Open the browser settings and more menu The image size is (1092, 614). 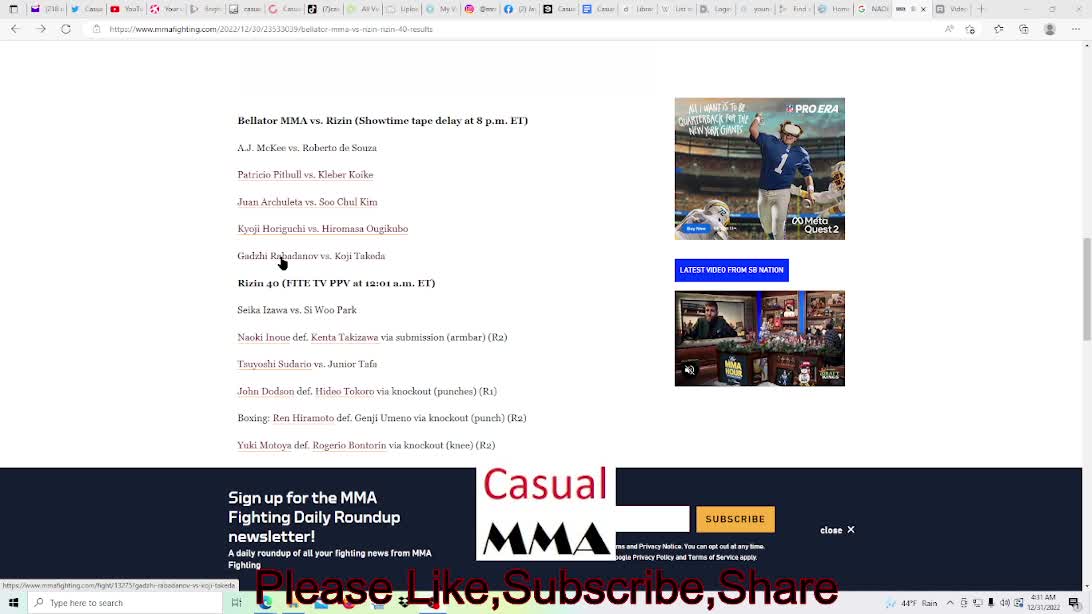pyautogui.click(x=1076, y=29)
